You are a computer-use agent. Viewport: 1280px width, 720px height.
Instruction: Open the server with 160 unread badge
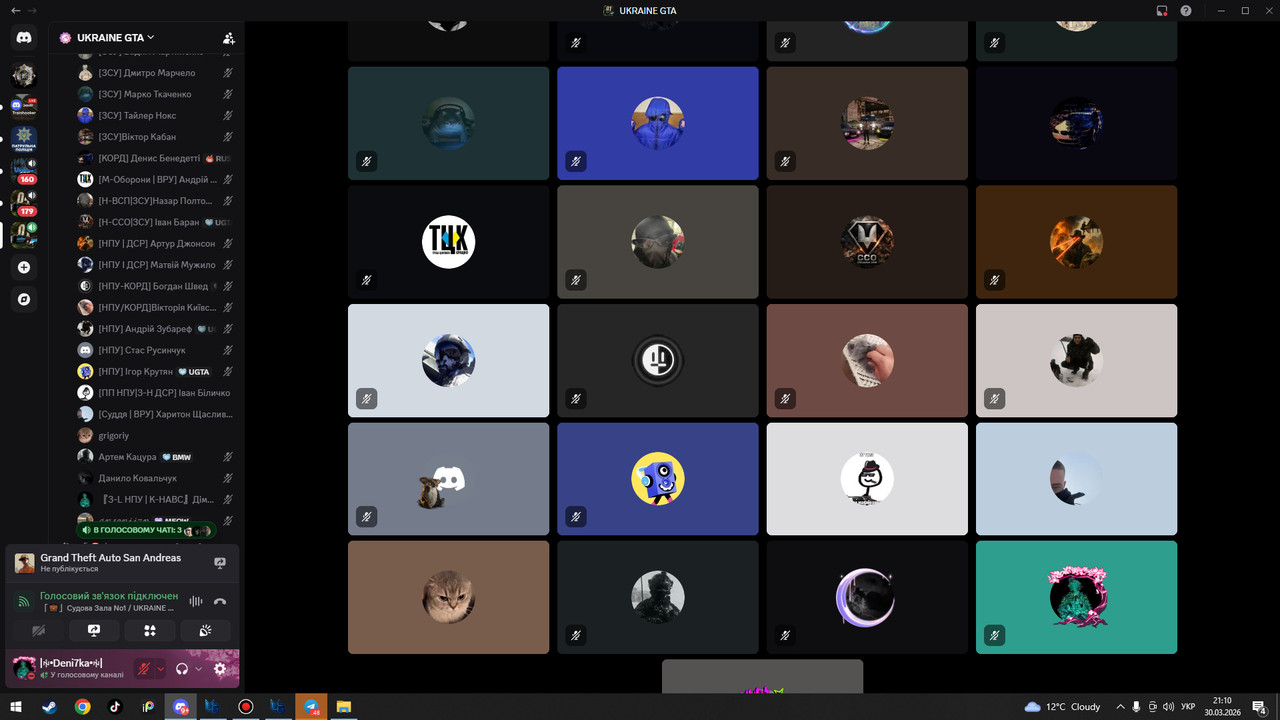coord(24,169)
